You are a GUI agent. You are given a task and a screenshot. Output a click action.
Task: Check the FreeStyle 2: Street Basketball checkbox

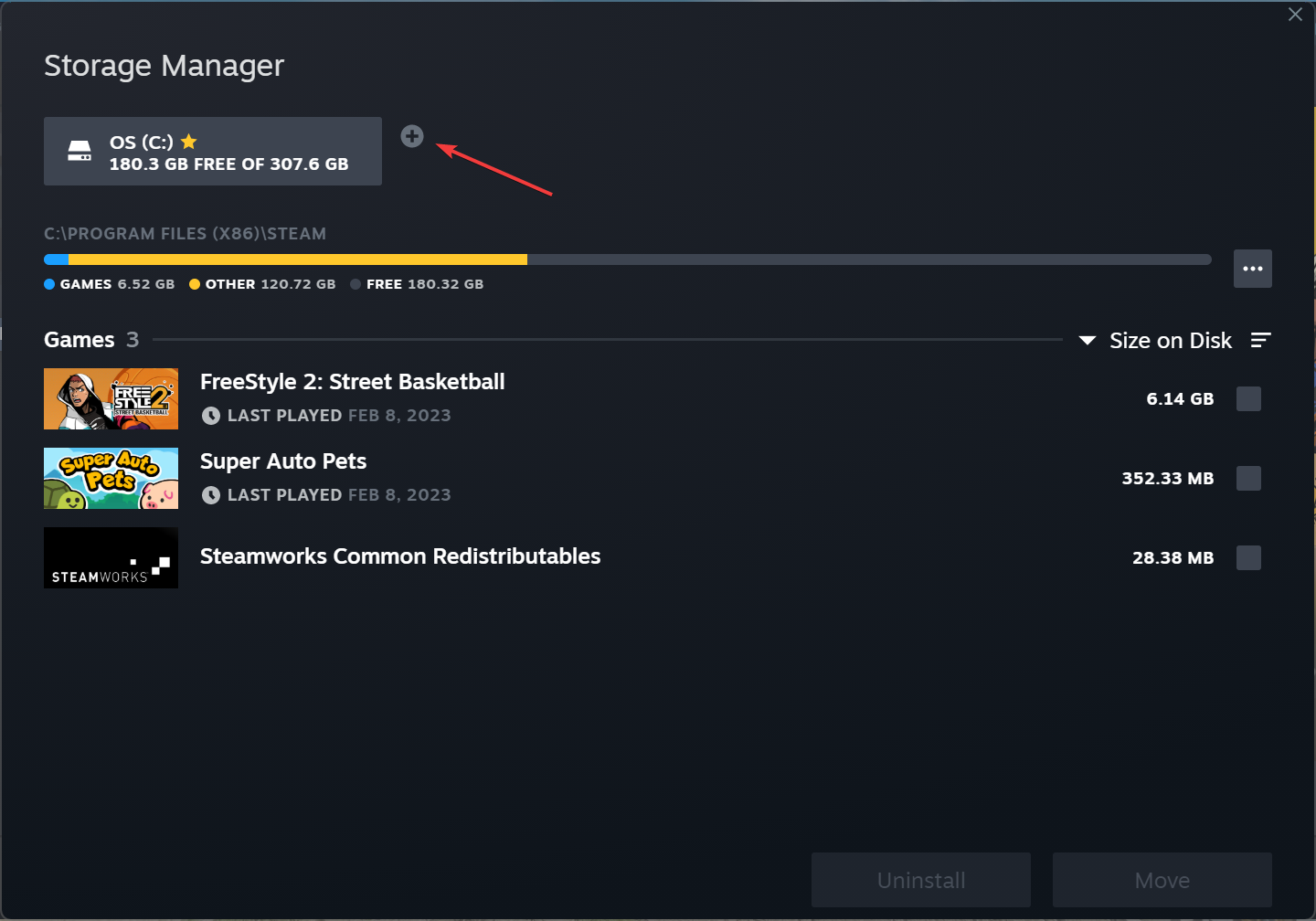[1248, 398]
